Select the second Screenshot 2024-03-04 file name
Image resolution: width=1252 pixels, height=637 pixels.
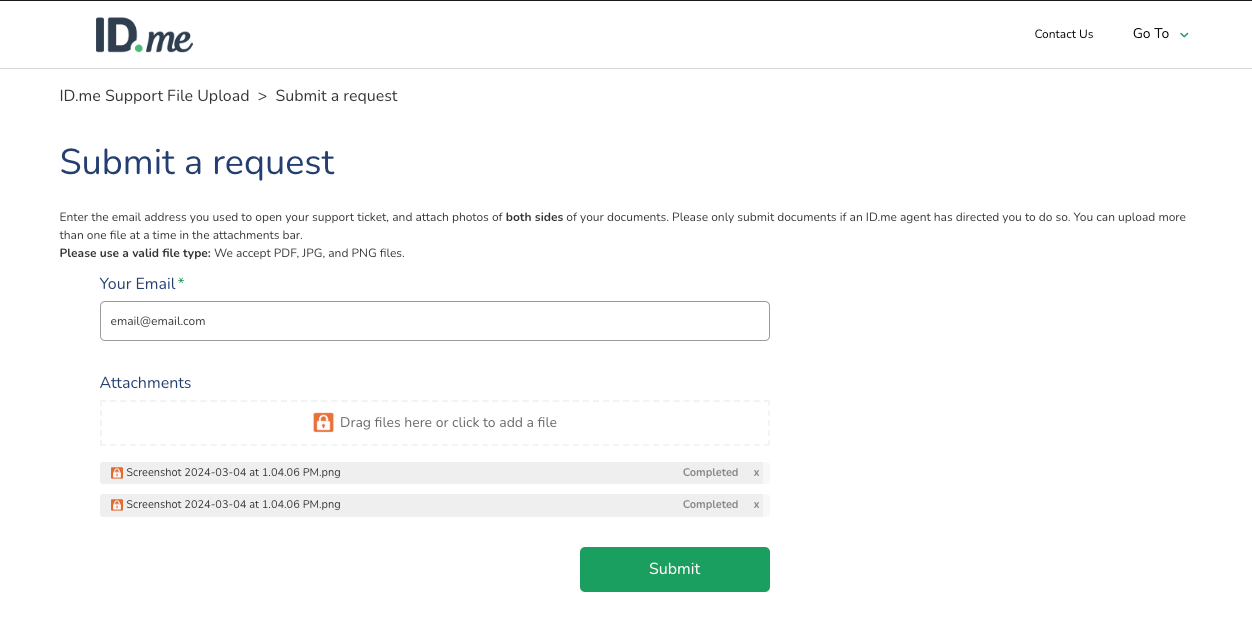[233, 505]
